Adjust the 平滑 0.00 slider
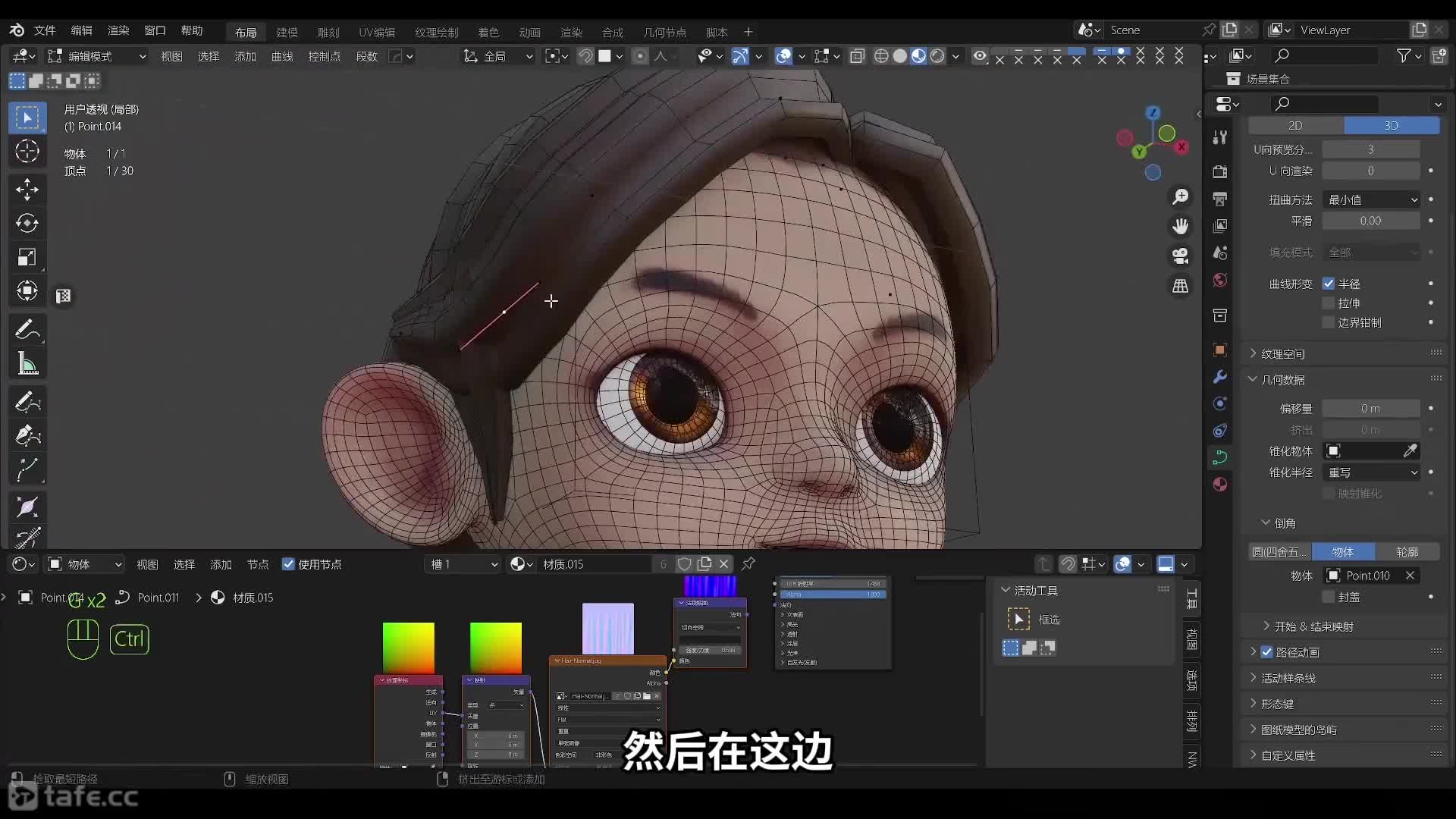The height and width of the screenshot is (819, 1456). (1371, 221)
